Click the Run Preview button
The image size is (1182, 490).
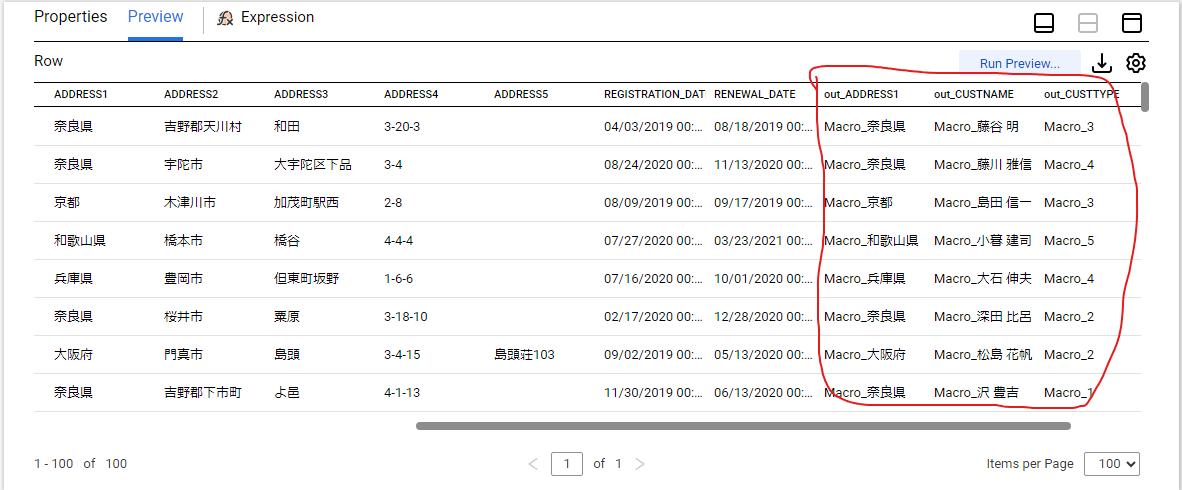(x=1020, y=63)
